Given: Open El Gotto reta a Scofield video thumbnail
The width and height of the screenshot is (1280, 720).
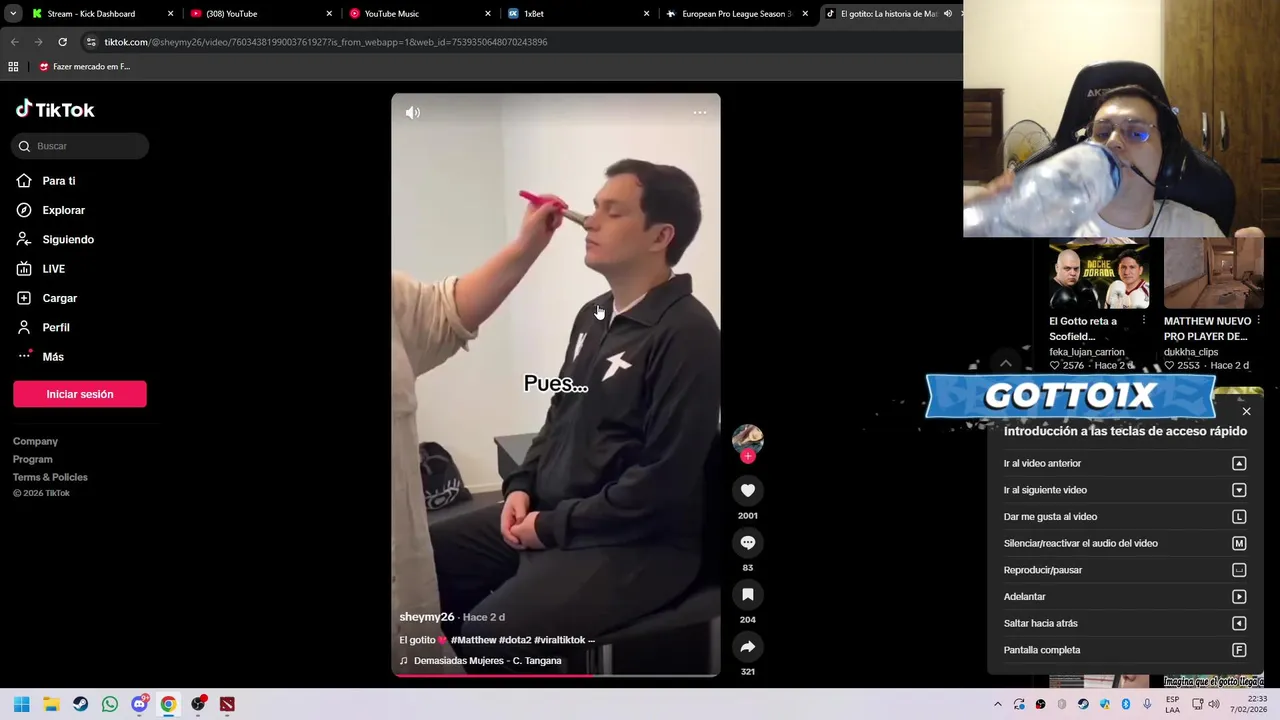Looking at the screenshot, I should coord(1099,273).
